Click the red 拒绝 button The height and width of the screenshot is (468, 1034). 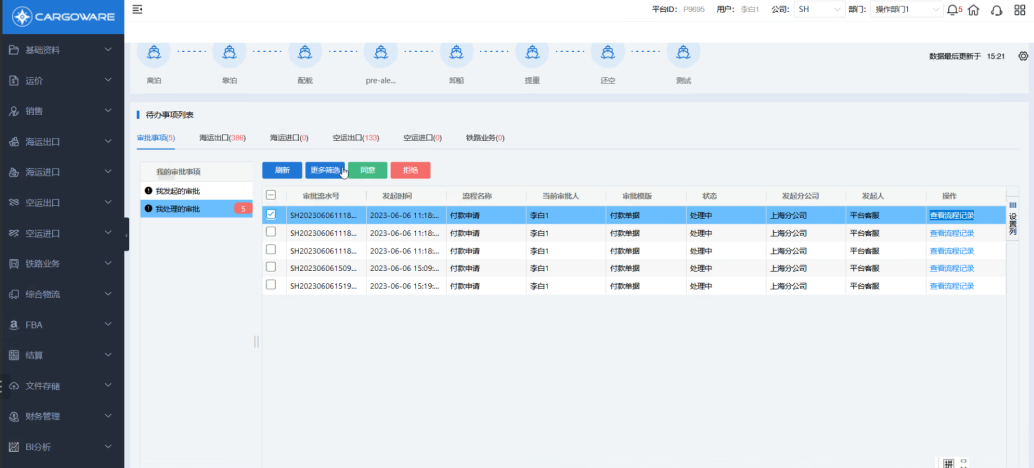click(410, 170)
